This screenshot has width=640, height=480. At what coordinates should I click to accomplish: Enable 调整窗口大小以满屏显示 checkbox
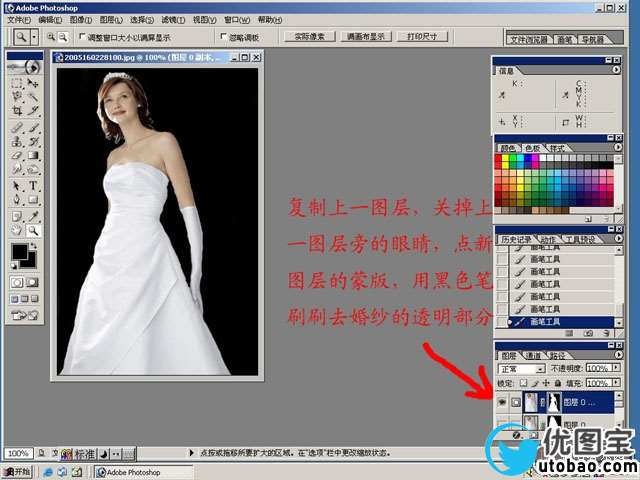coord(82,37)
